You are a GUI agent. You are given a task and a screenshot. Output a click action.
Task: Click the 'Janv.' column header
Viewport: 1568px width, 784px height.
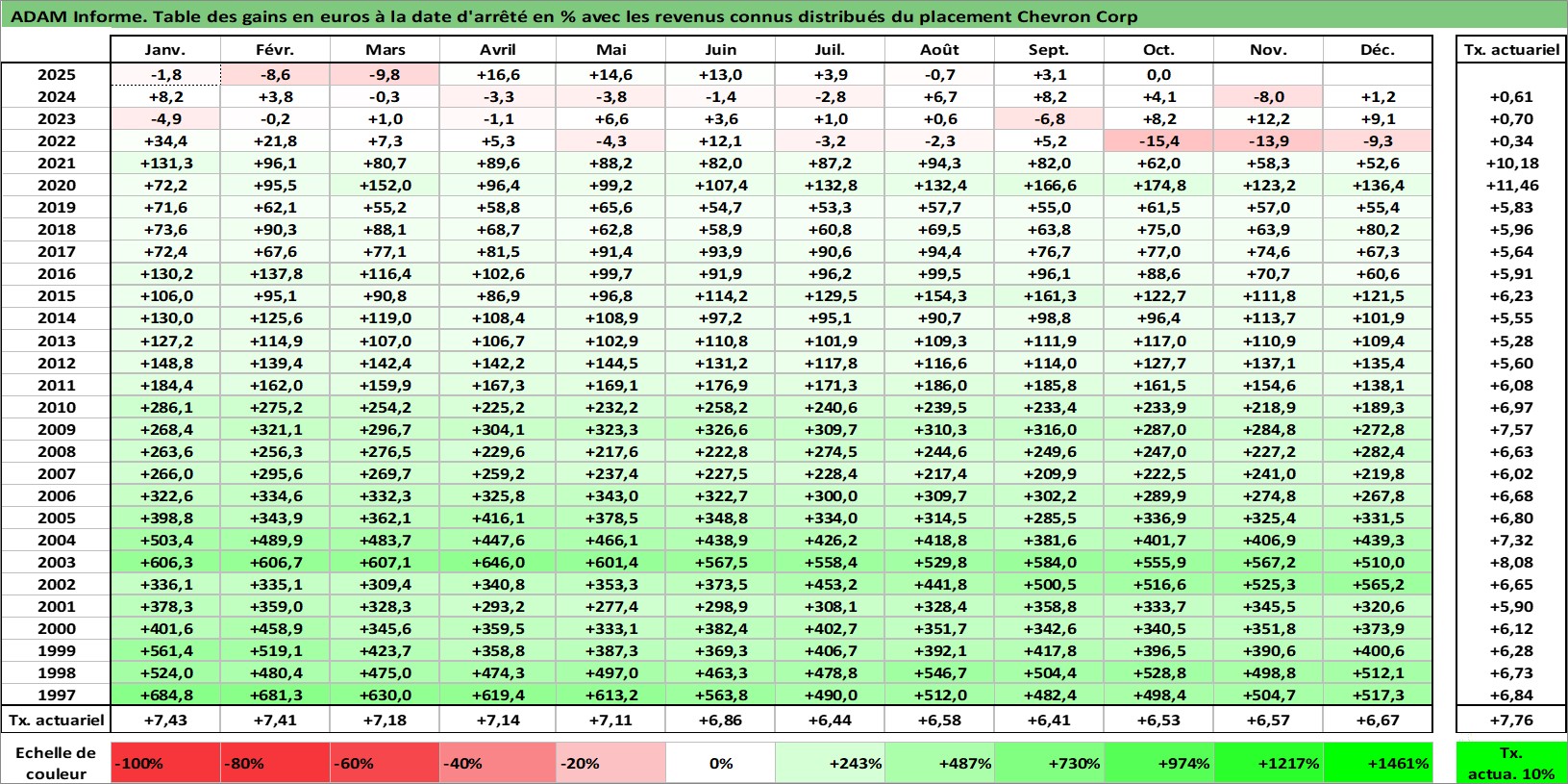[x=165, y=50]
